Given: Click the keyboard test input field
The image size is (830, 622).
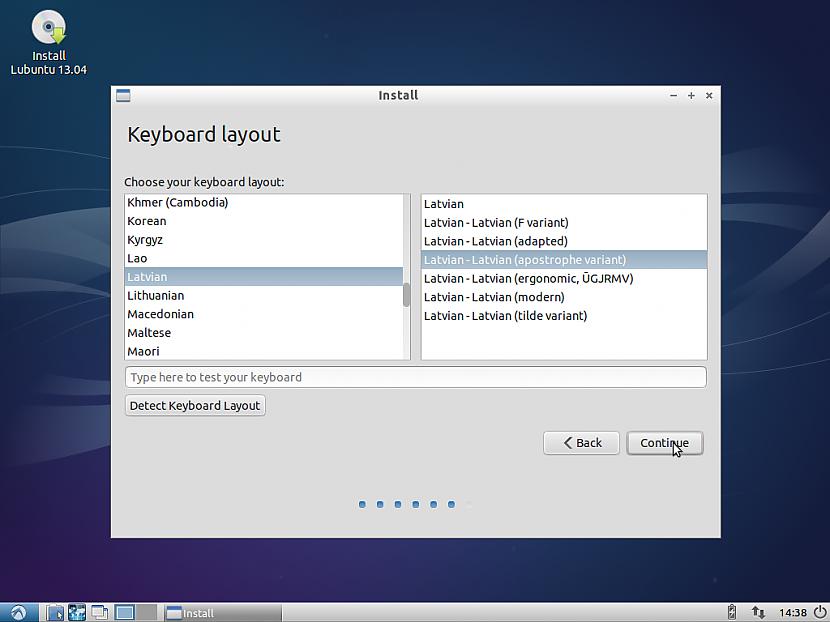Looking at the screenshot, I should pyautogui.click(x=416, y=377).
